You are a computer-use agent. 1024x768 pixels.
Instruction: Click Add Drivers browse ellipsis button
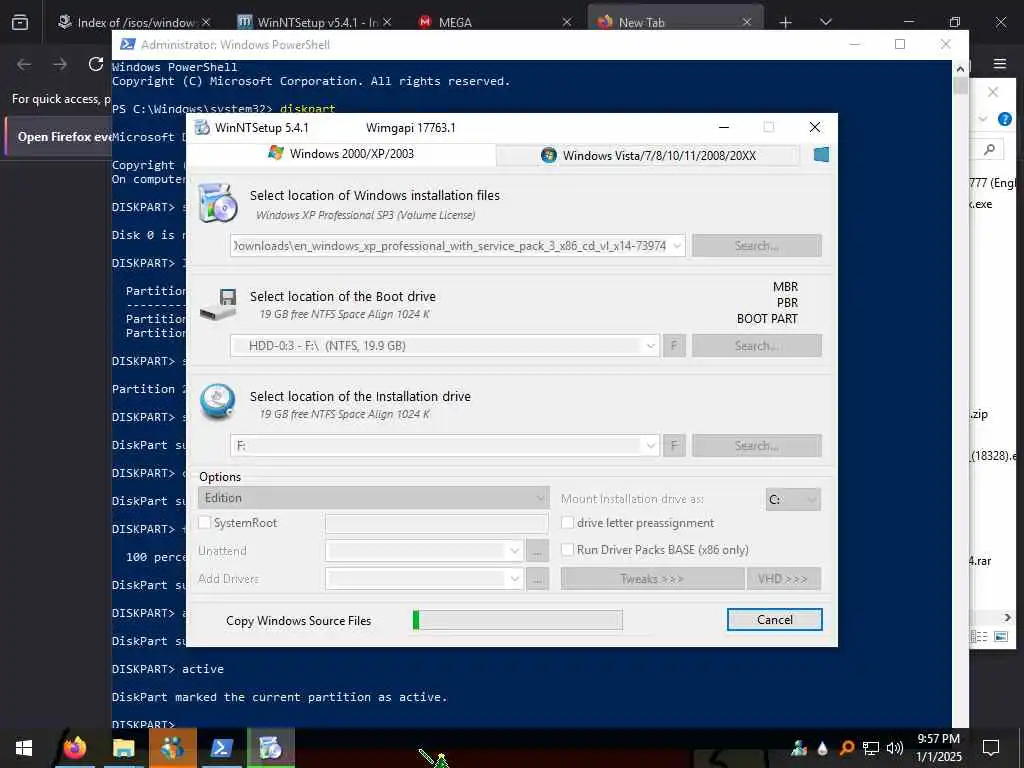[537, 579]
